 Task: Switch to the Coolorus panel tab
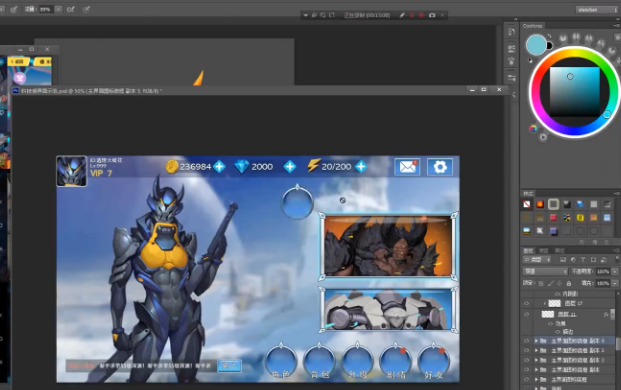click(x=532, y=26)
